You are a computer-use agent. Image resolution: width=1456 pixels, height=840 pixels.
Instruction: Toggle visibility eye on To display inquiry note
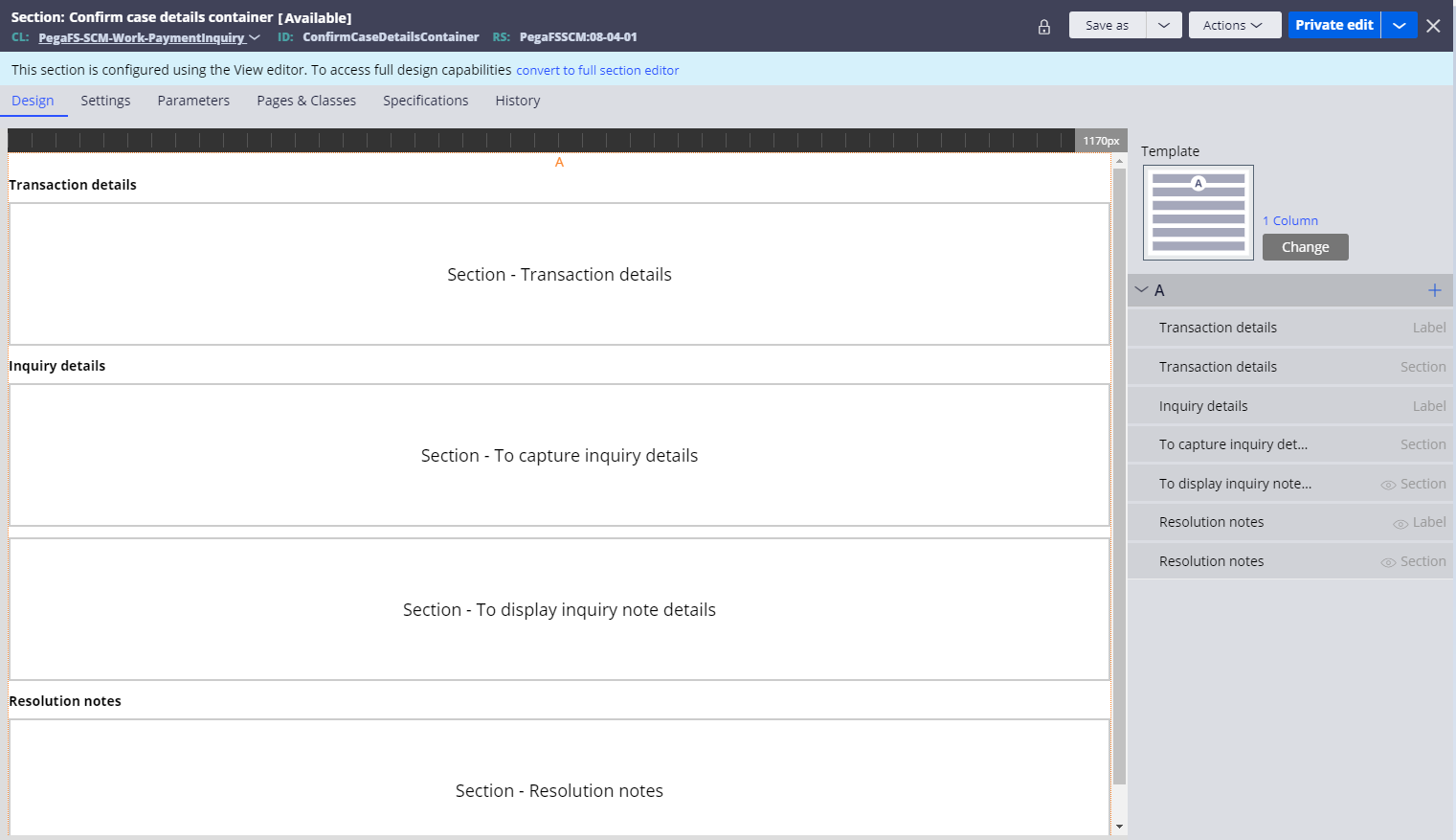click(x=1387, y=485)
